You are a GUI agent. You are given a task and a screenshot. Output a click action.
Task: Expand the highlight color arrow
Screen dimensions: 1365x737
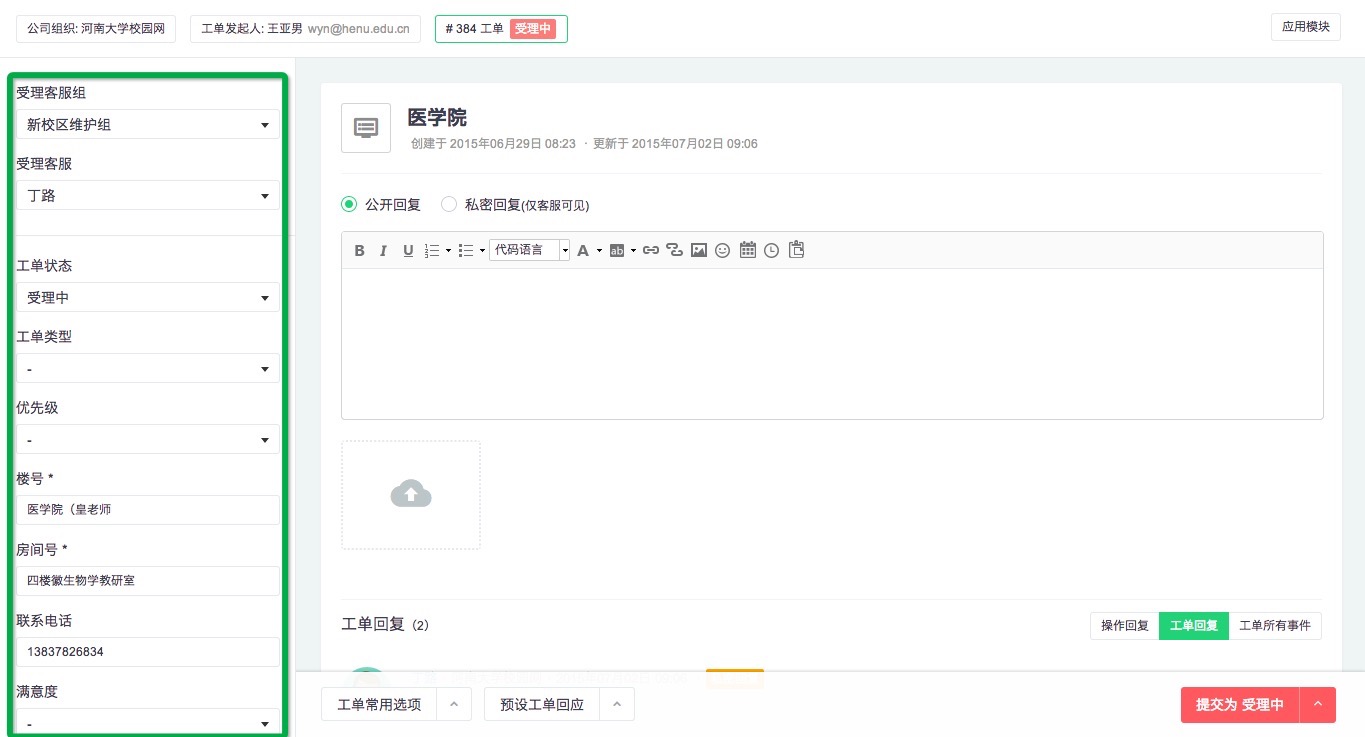point(633,251)
